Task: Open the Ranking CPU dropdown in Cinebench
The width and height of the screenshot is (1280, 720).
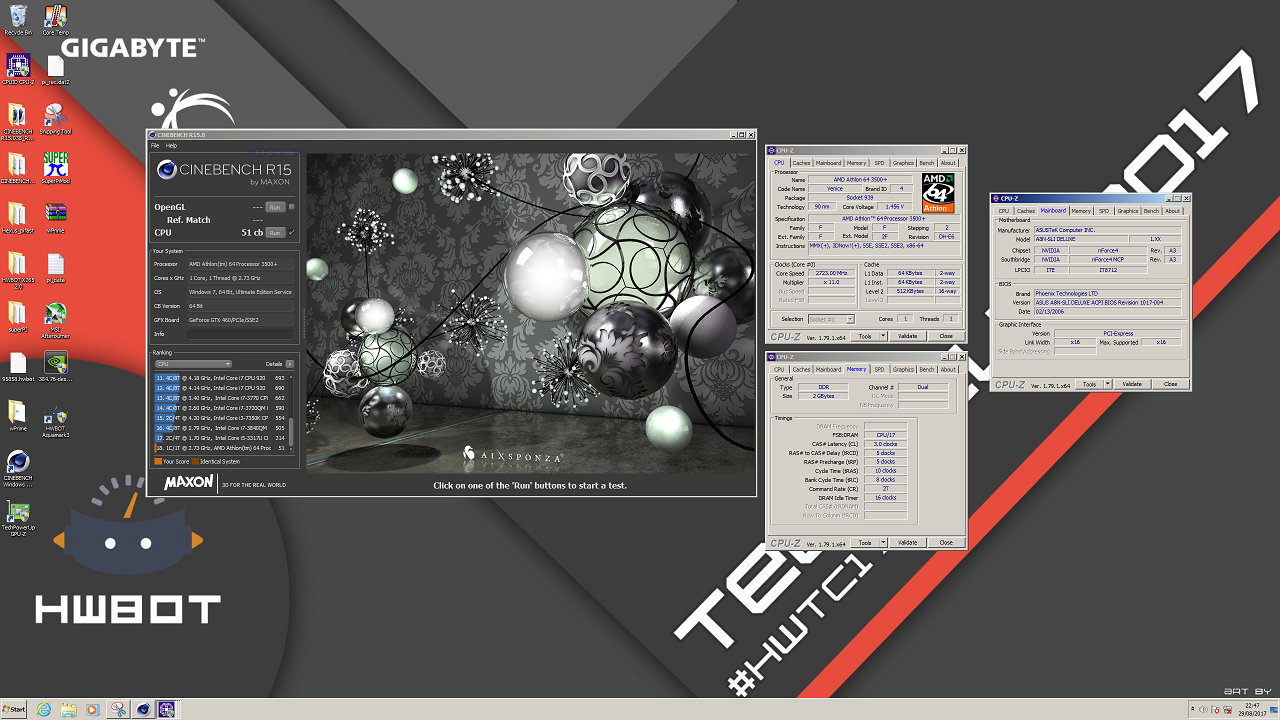Action: pos(193,364)
